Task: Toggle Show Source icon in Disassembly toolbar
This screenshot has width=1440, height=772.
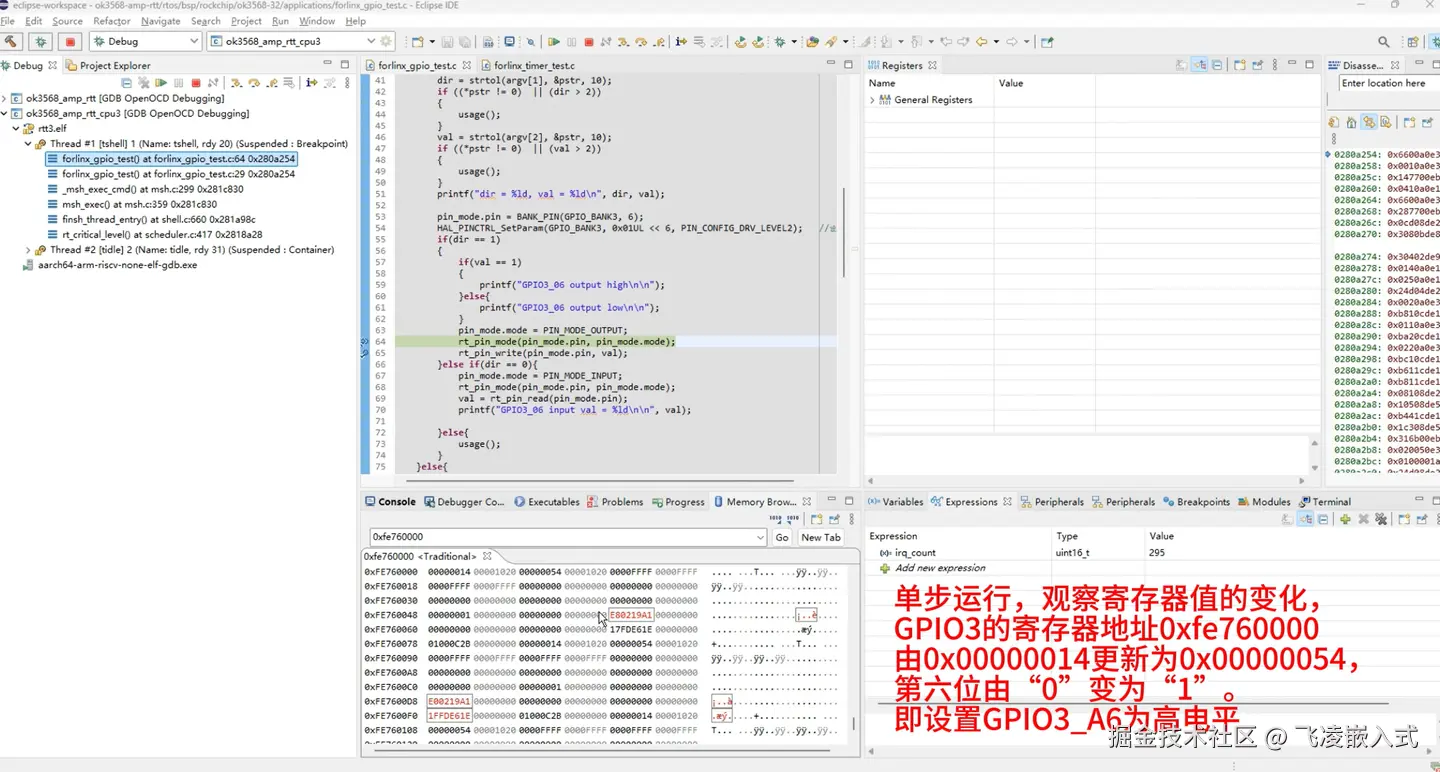Action: pos(1385,122)
